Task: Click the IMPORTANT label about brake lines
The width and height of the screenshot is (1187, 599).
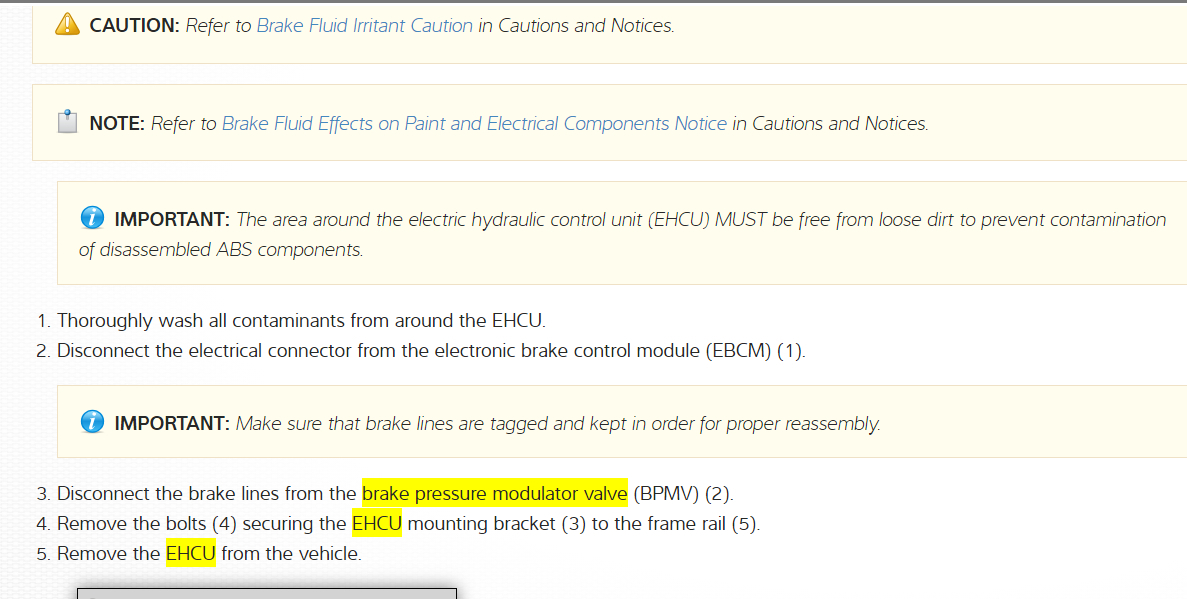Action: click(172, 423)
